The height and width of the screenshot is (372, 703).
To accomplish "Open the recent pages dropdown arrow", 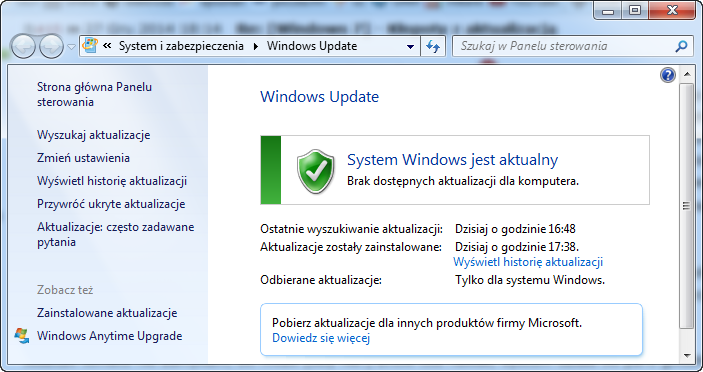I will (71, 47).
